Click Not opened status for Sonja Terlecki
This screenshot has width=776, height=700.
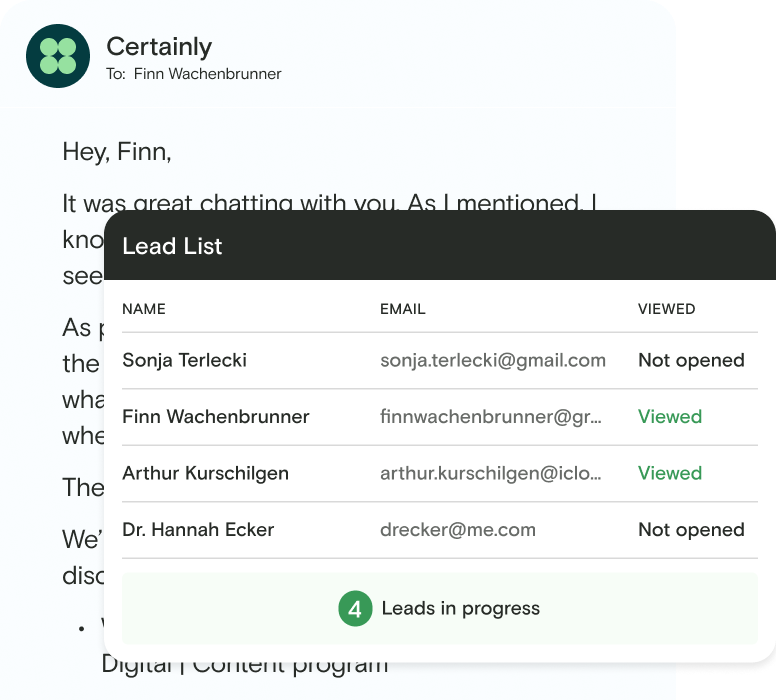click(x=691, y=360)
